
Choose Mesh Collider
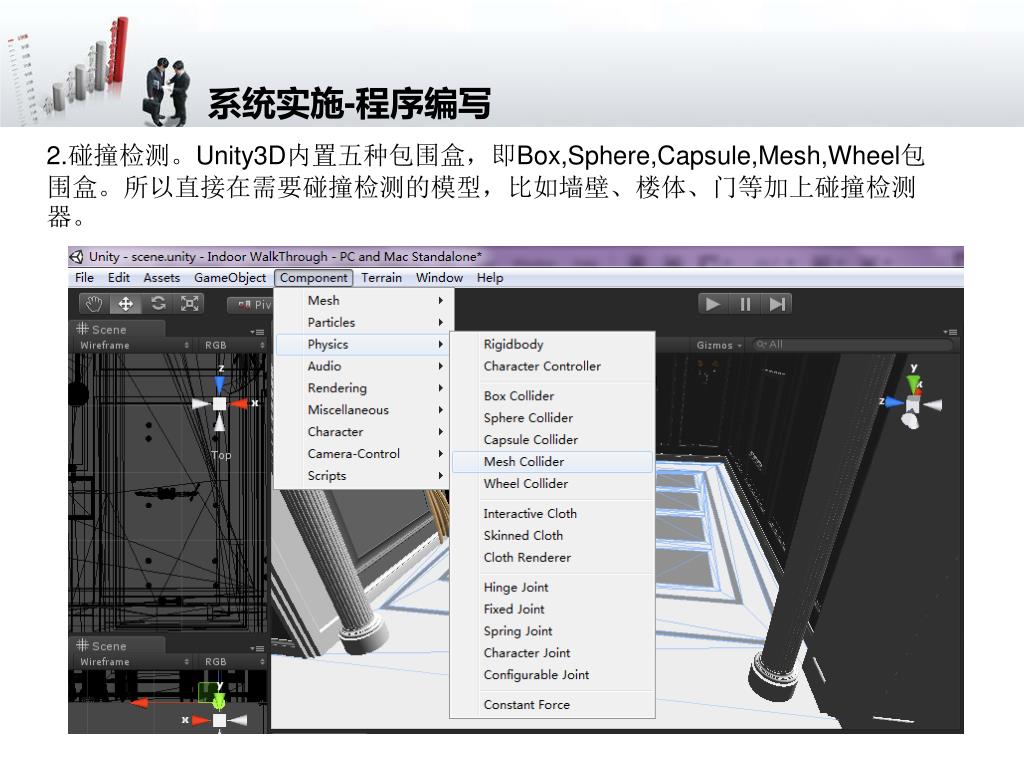552,462
